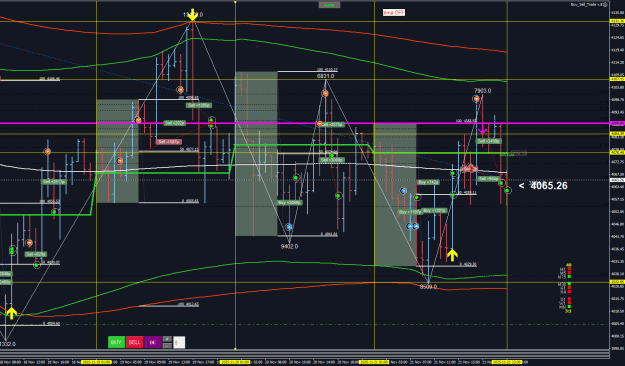The image size is (625, 366).
Task: Click the red SELL button
Action: click(x=134, y=342)
